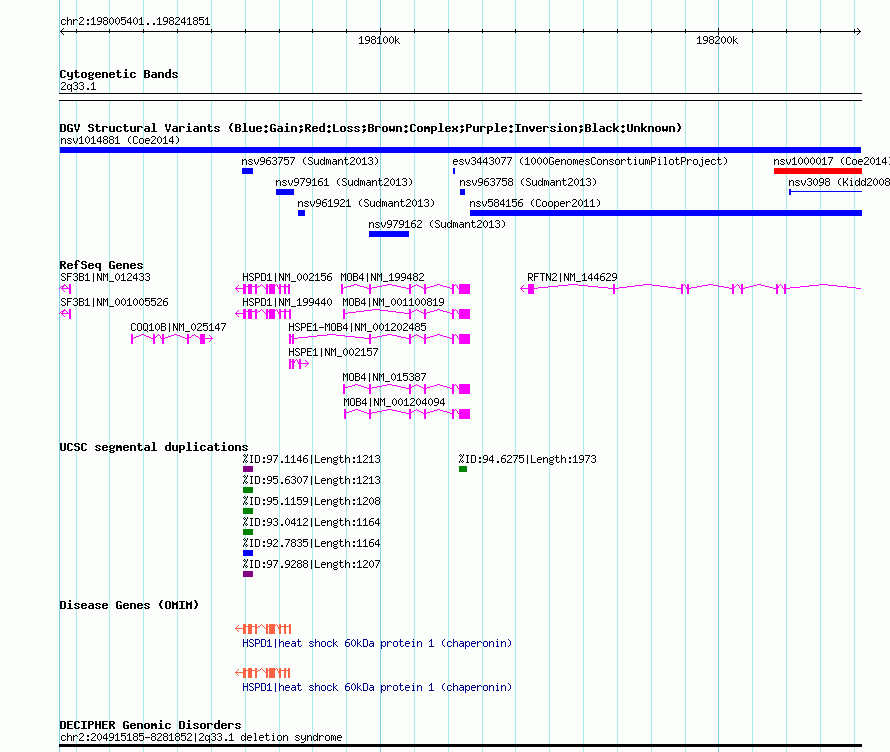The width and height of the screenshot is (890, 752).
Task: Select segmental duplication %ID:94.6275 Length:1973
Action: 528,459
